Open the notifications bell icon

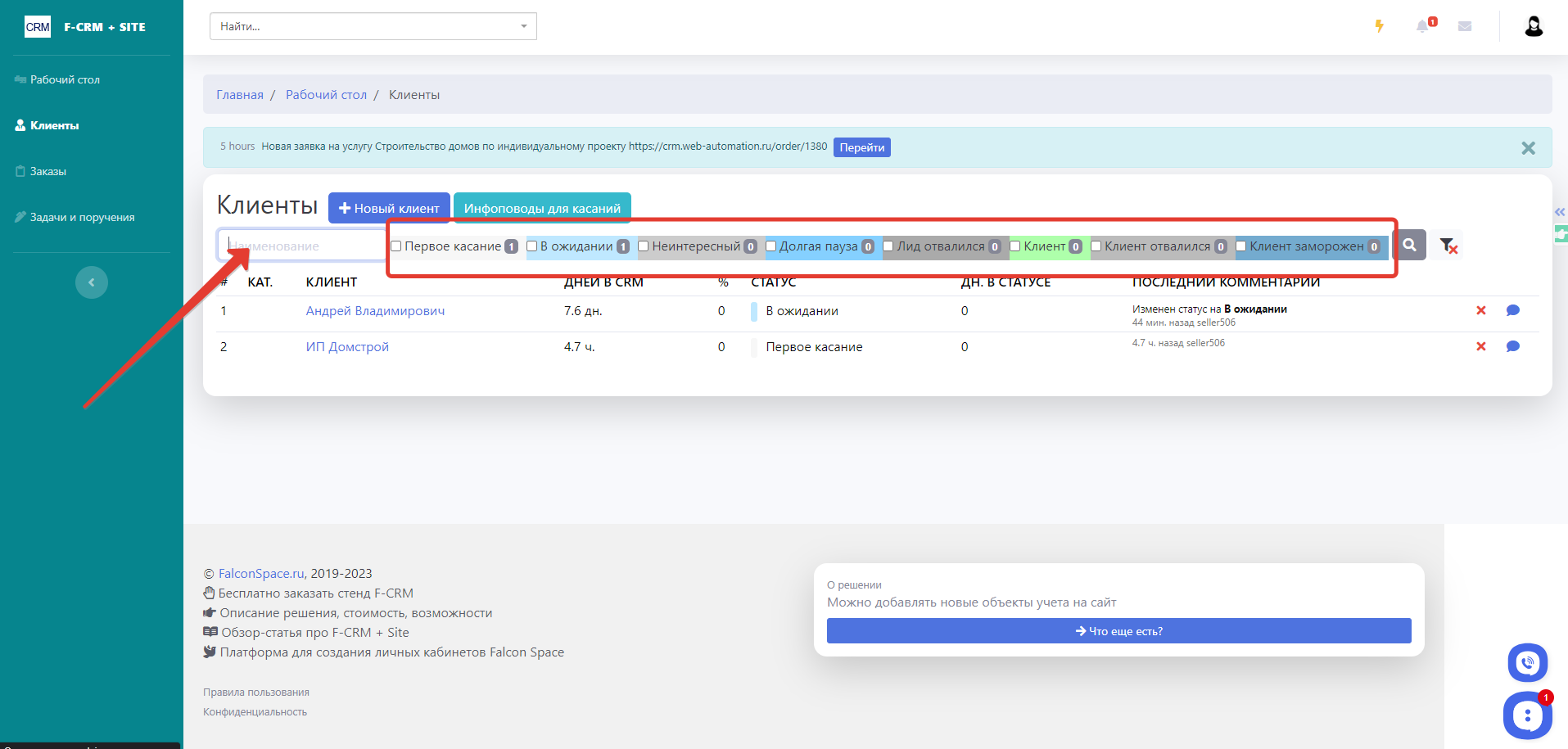coord(1423,26)
